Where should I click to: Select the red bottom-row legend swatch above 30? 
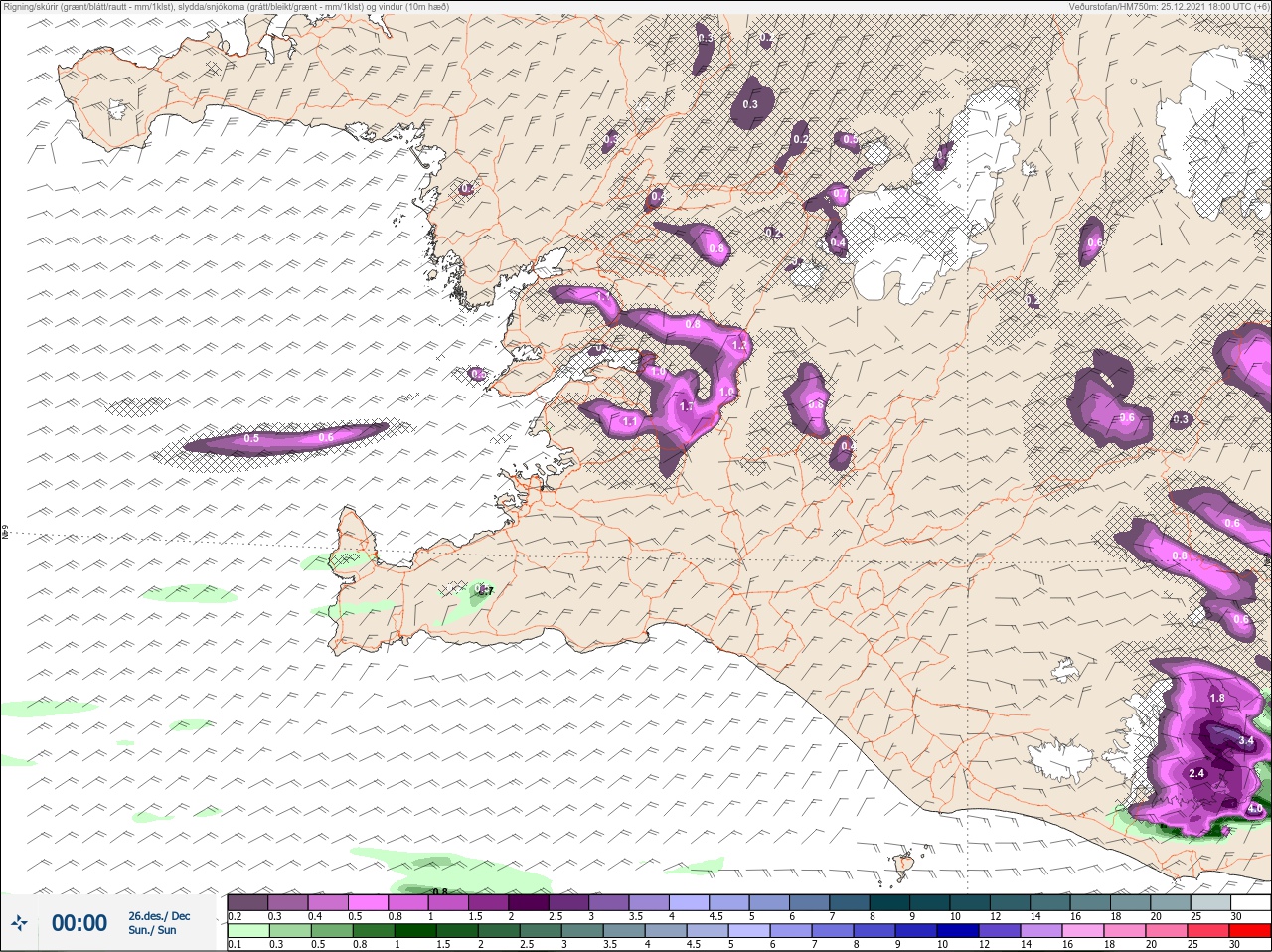coord(1248,931)
